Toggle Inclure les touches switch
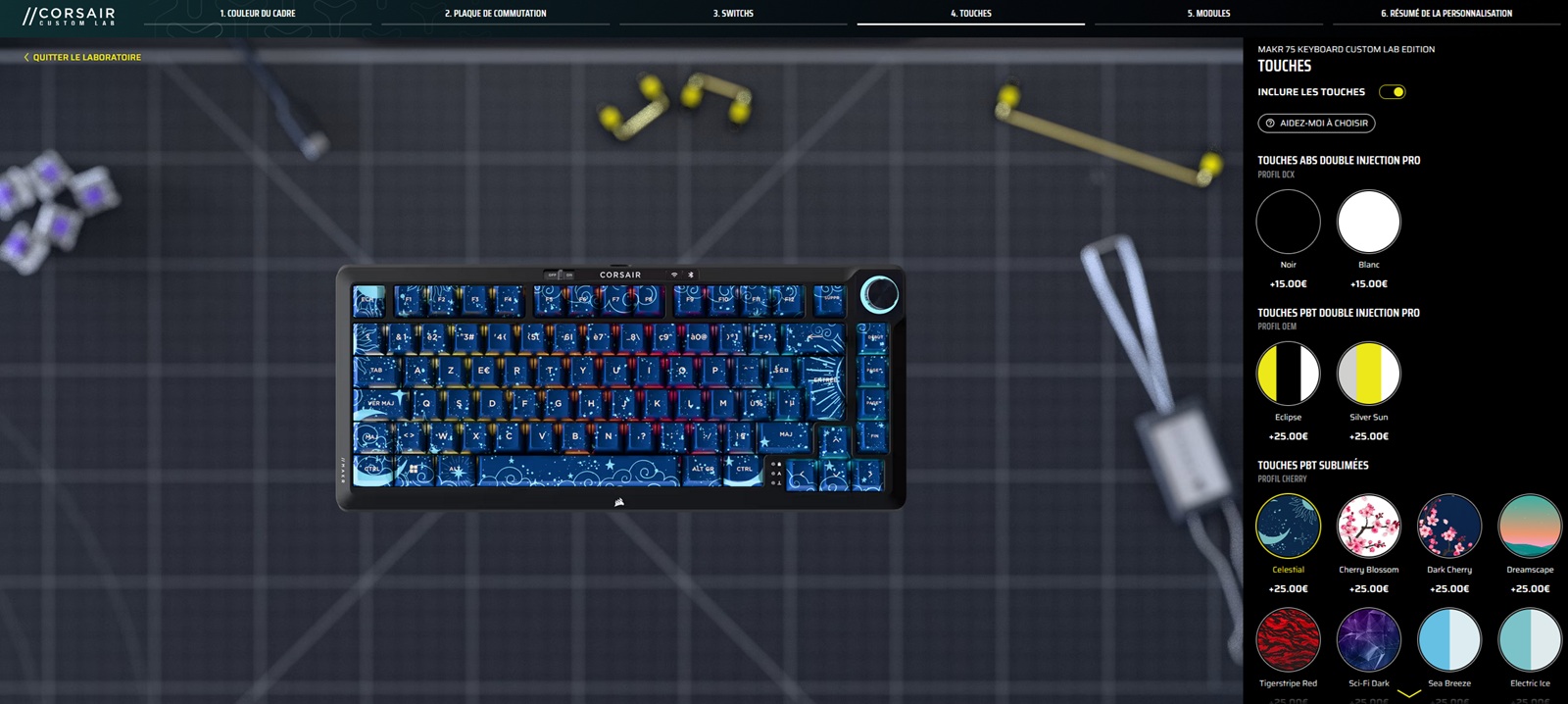This screenshot has width=1568, height=704. tap(1393, 92)
